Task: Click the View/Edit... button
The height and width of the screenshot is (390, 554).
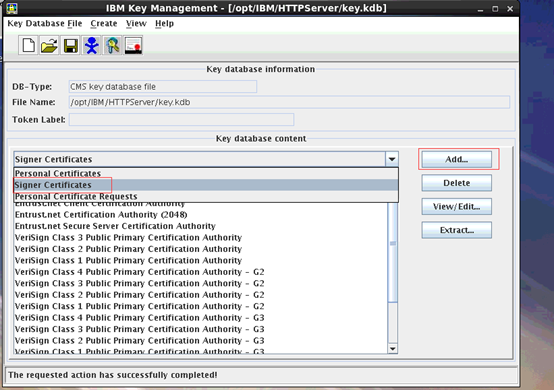Action: click(456, 206)
